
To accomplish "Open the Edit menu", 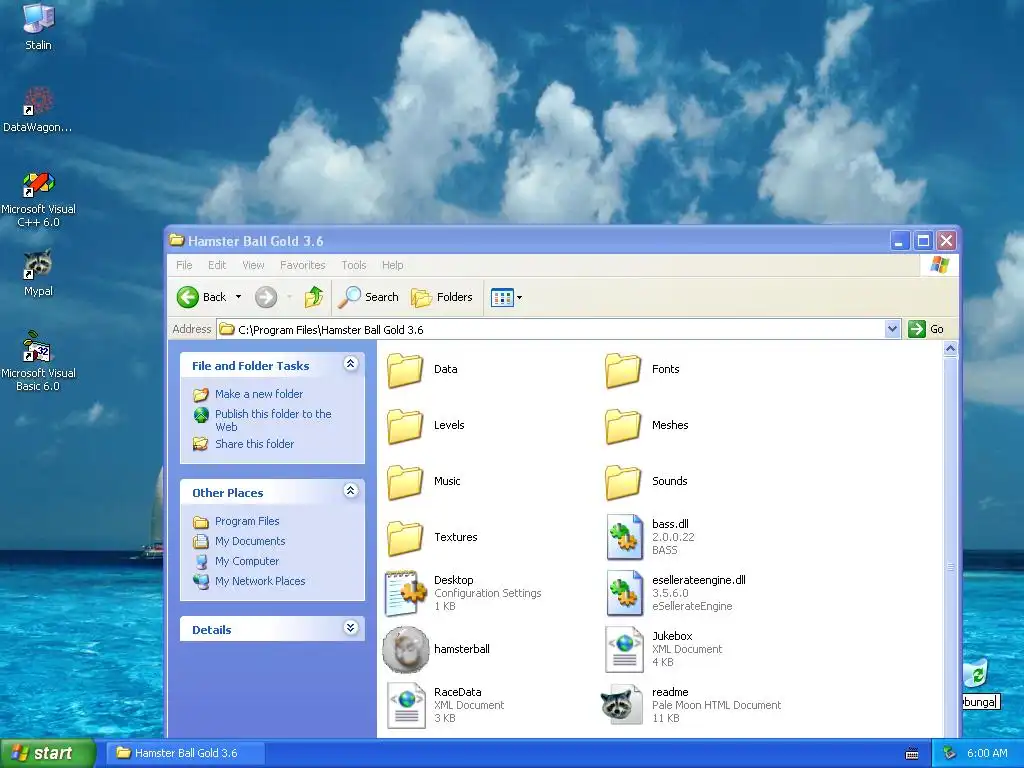I will 217,265.
